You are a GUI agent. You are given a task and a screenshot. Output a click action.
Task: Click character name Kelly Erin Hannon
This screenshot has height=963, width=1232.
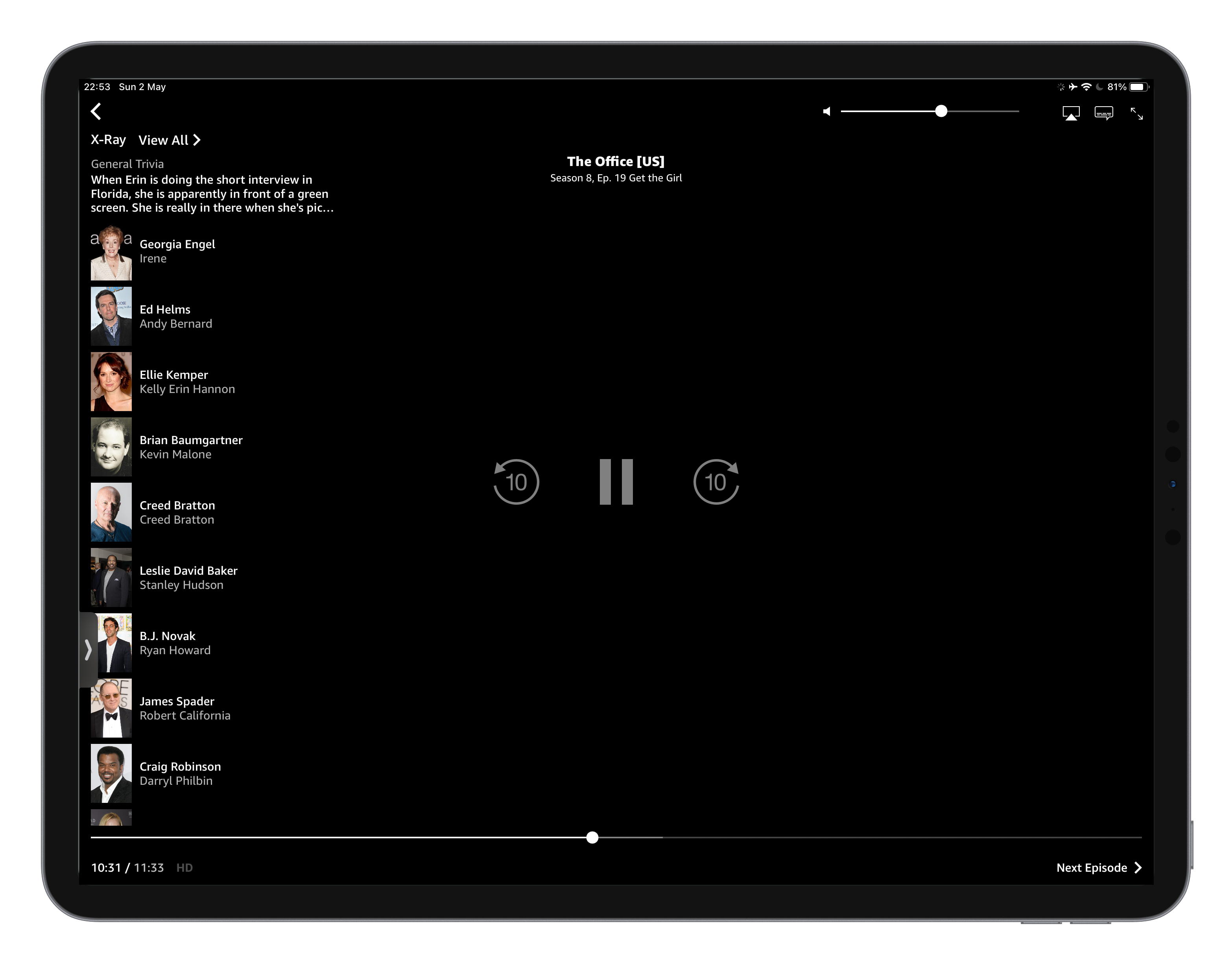pos(187,389)
